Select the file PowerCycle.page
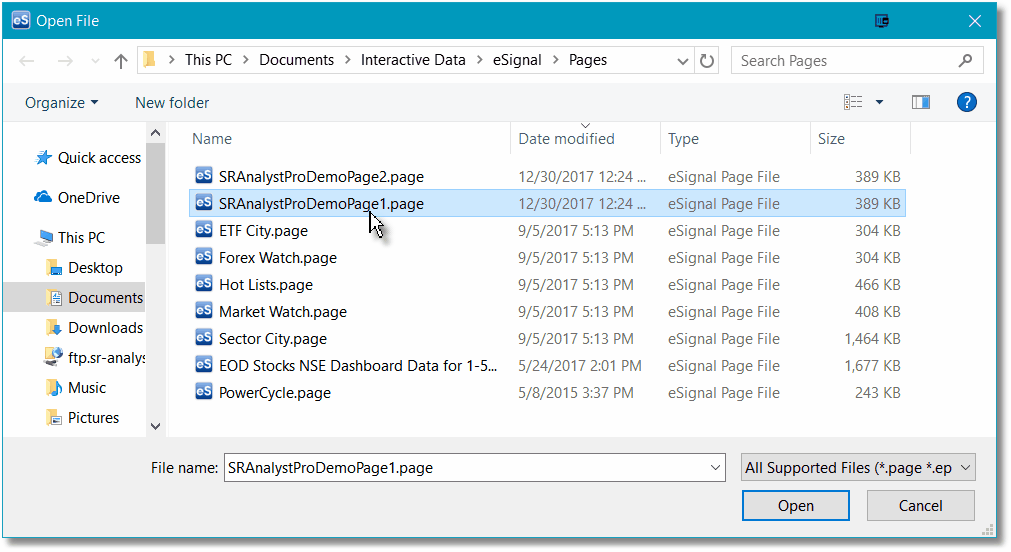The height and width of the screenshot is (552, 1011). (275, 393)
